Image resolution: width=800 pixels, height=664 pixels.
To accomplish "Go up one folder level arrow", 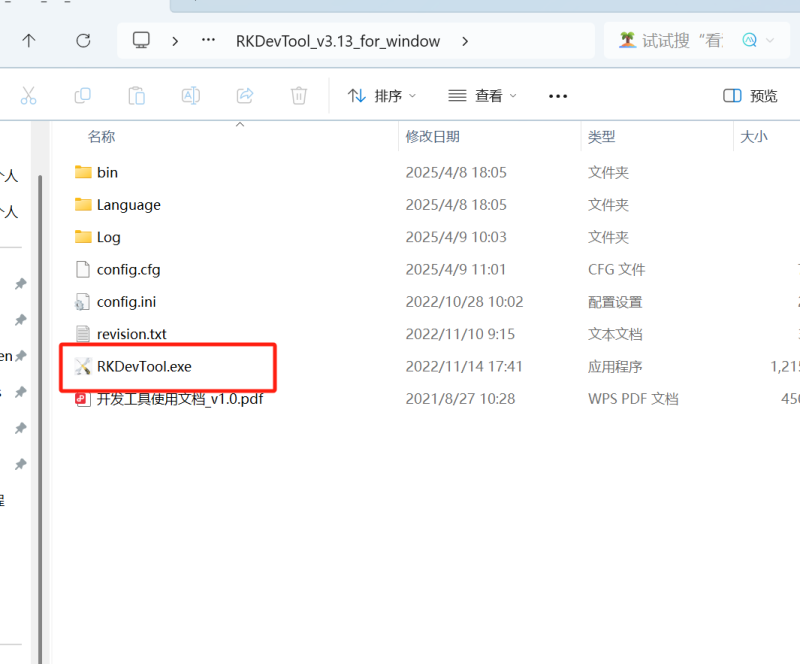I will pos(29,41).
